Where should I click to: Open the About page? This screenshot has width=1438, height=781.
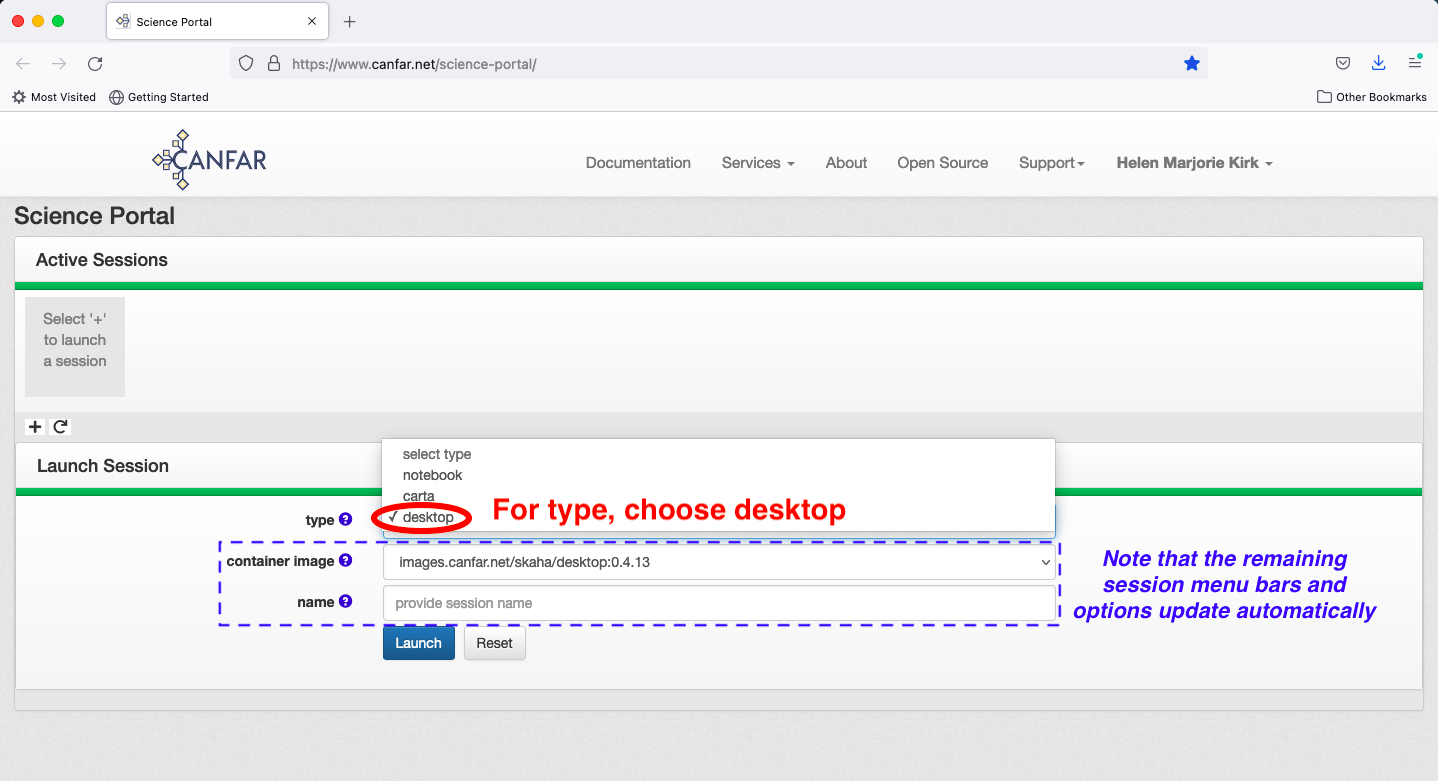(846, 163)
